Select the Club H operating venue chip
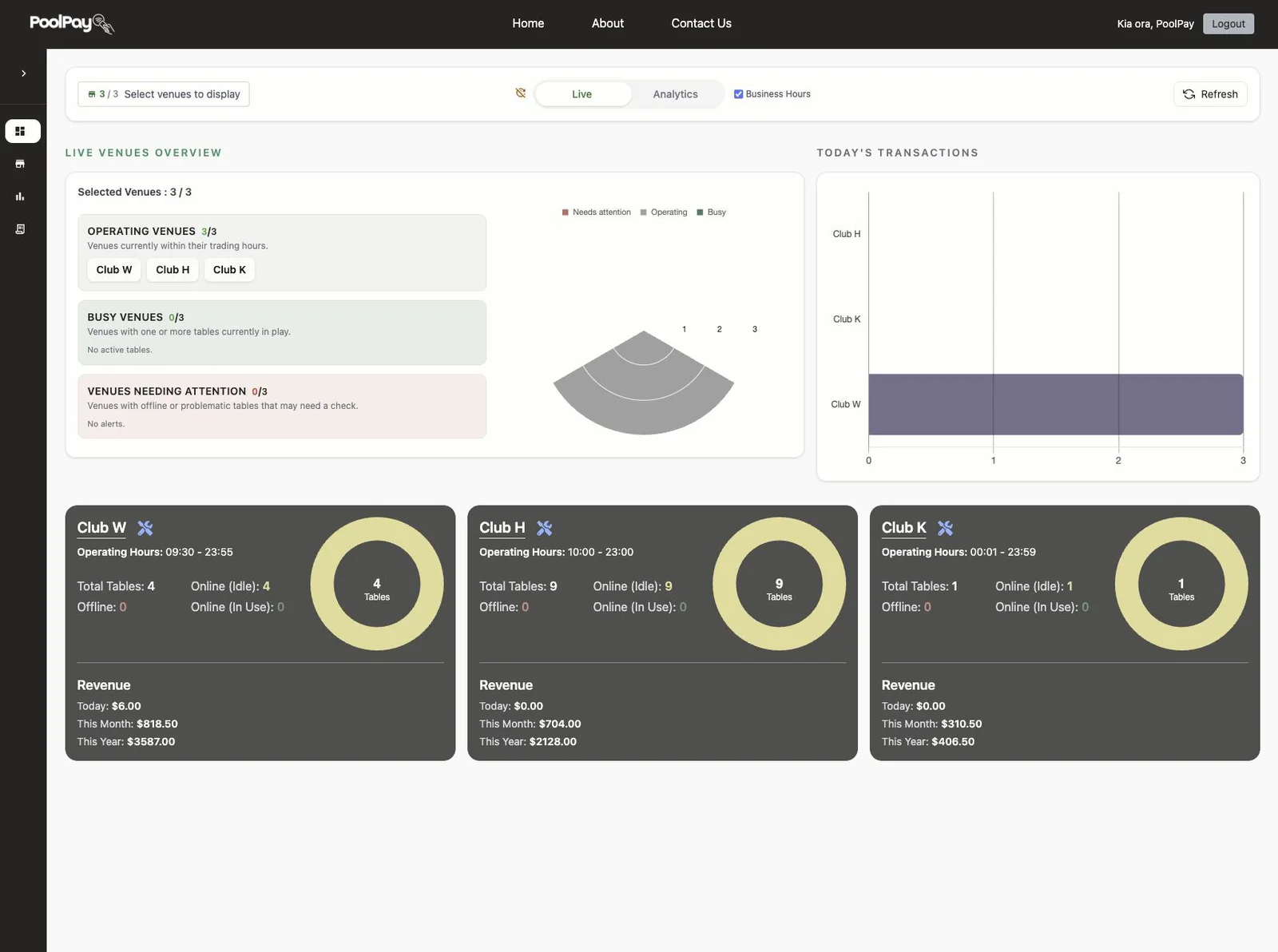 point(173,270)
